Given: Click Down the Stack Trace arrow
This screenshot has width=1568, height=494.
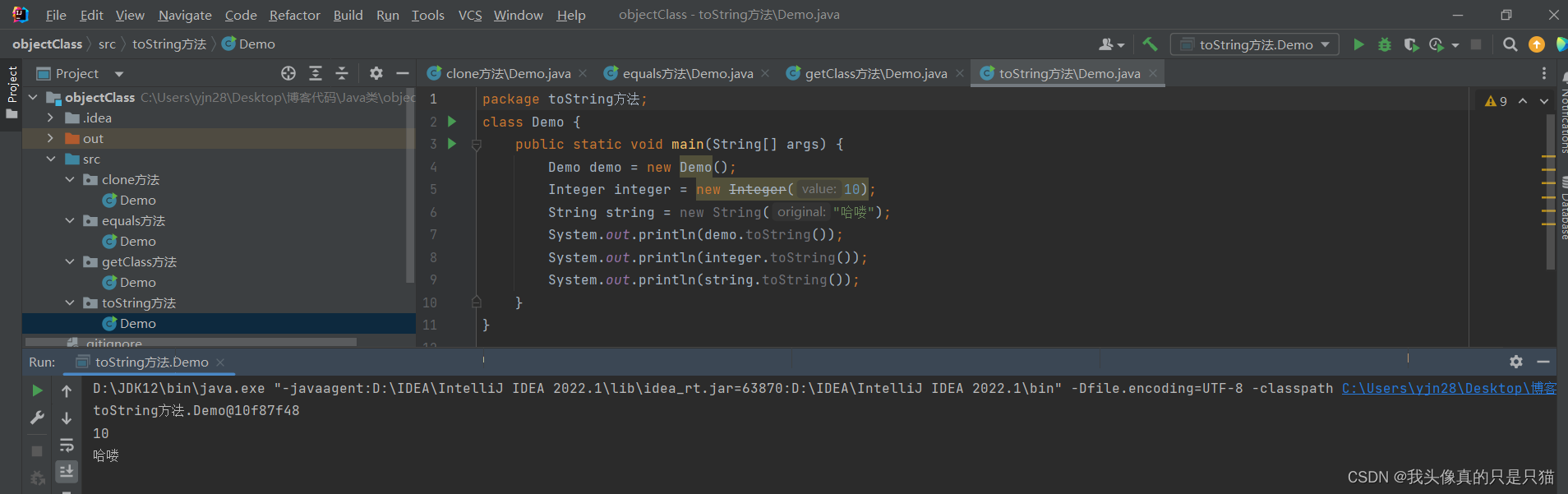Looking at the screenshot, I should point(67,418).
